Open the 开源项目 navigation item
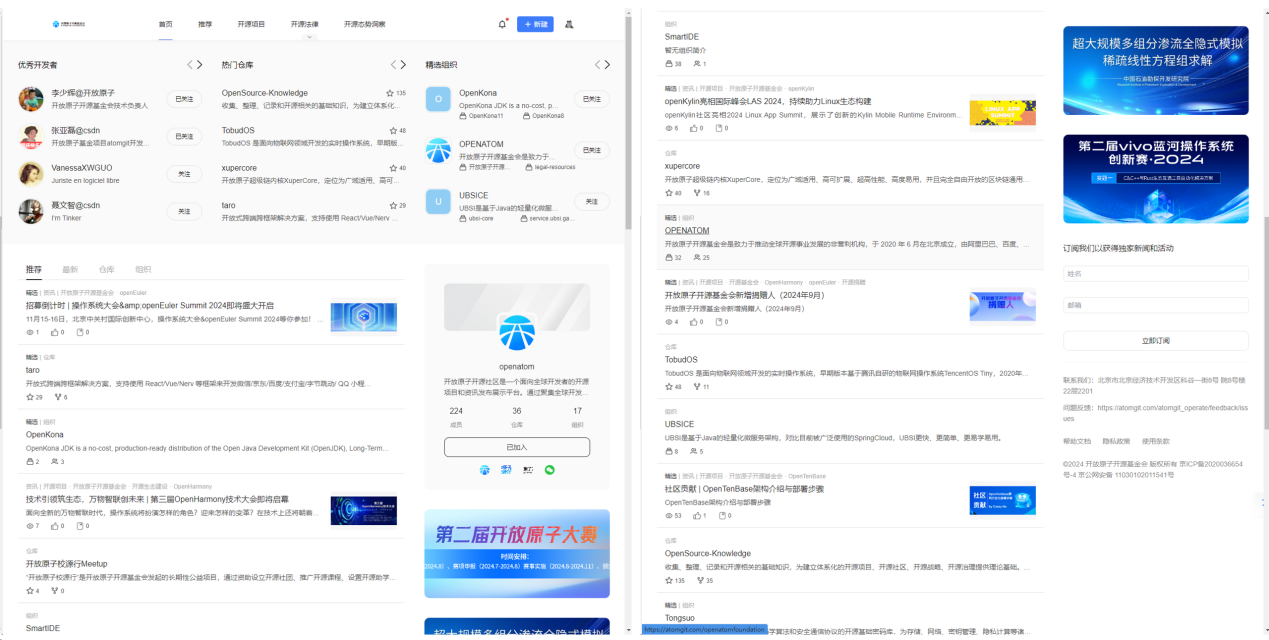The width and height of the screenshot is (1269, 640). (x=252, y=24)
